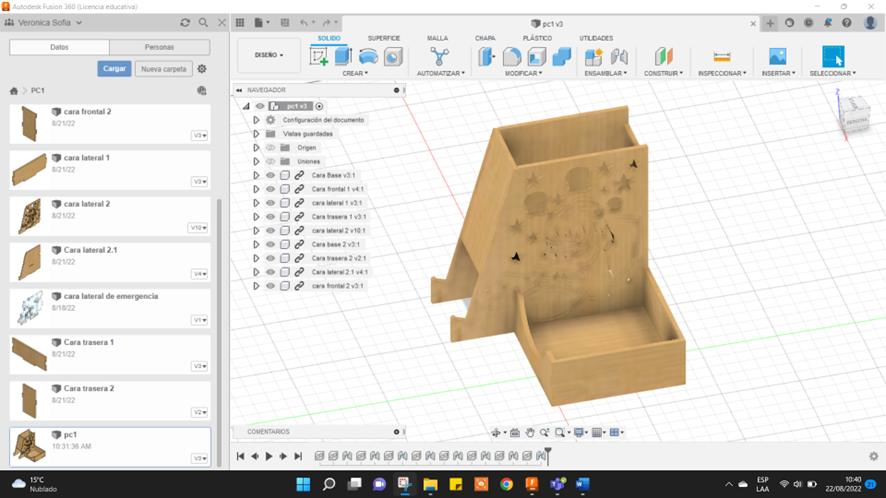This screenshot has height=498, width=886.
Task: Click the Cargar button
Action: click(x=114, y=69)
